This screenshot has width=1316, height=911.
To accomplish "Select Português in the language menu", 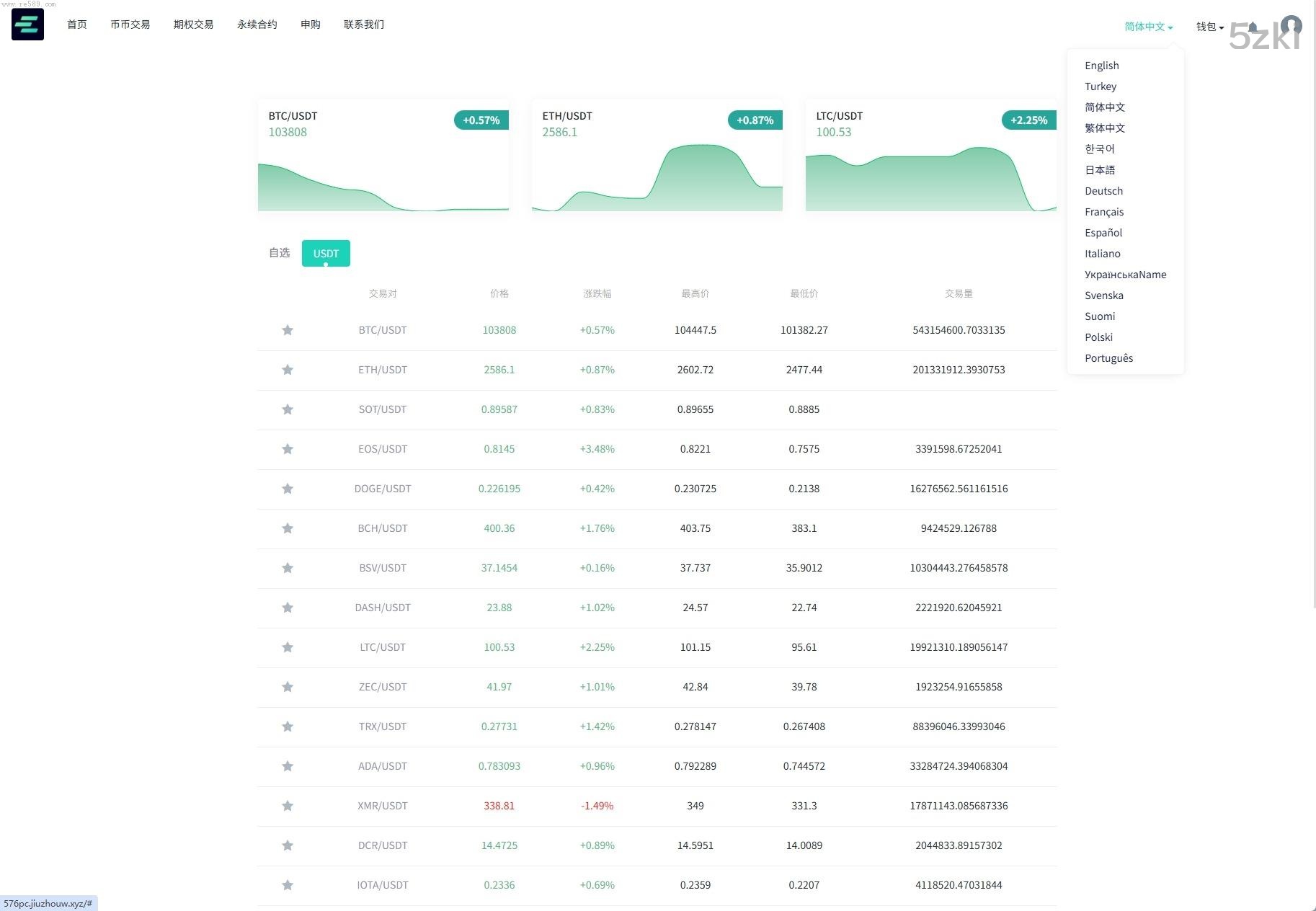I will (1108, 358).
